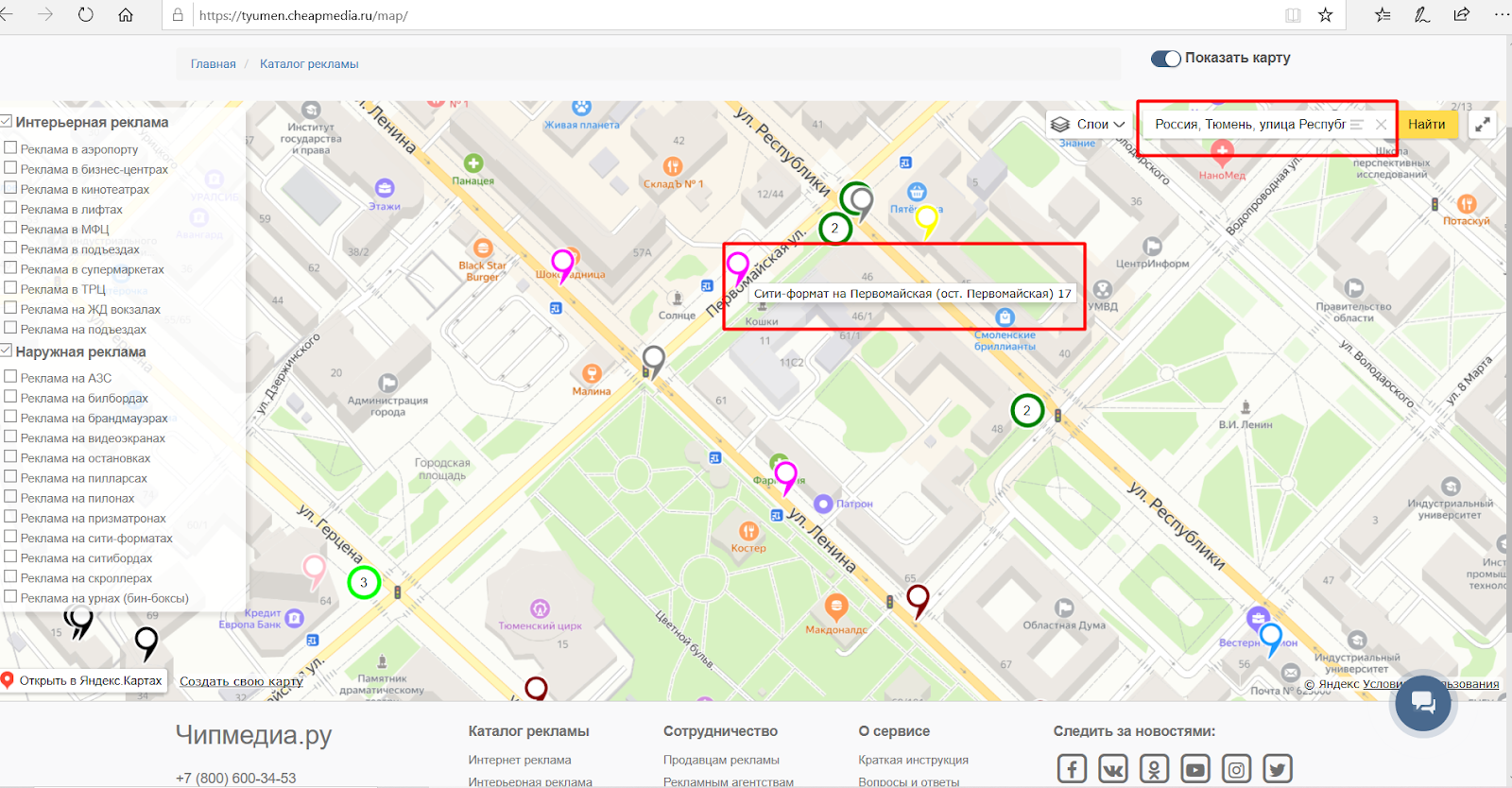Select magenta pin on Первомайская улица
Image resolution: width=1512 pixels, height=788 pixels.
click(738, 269)
